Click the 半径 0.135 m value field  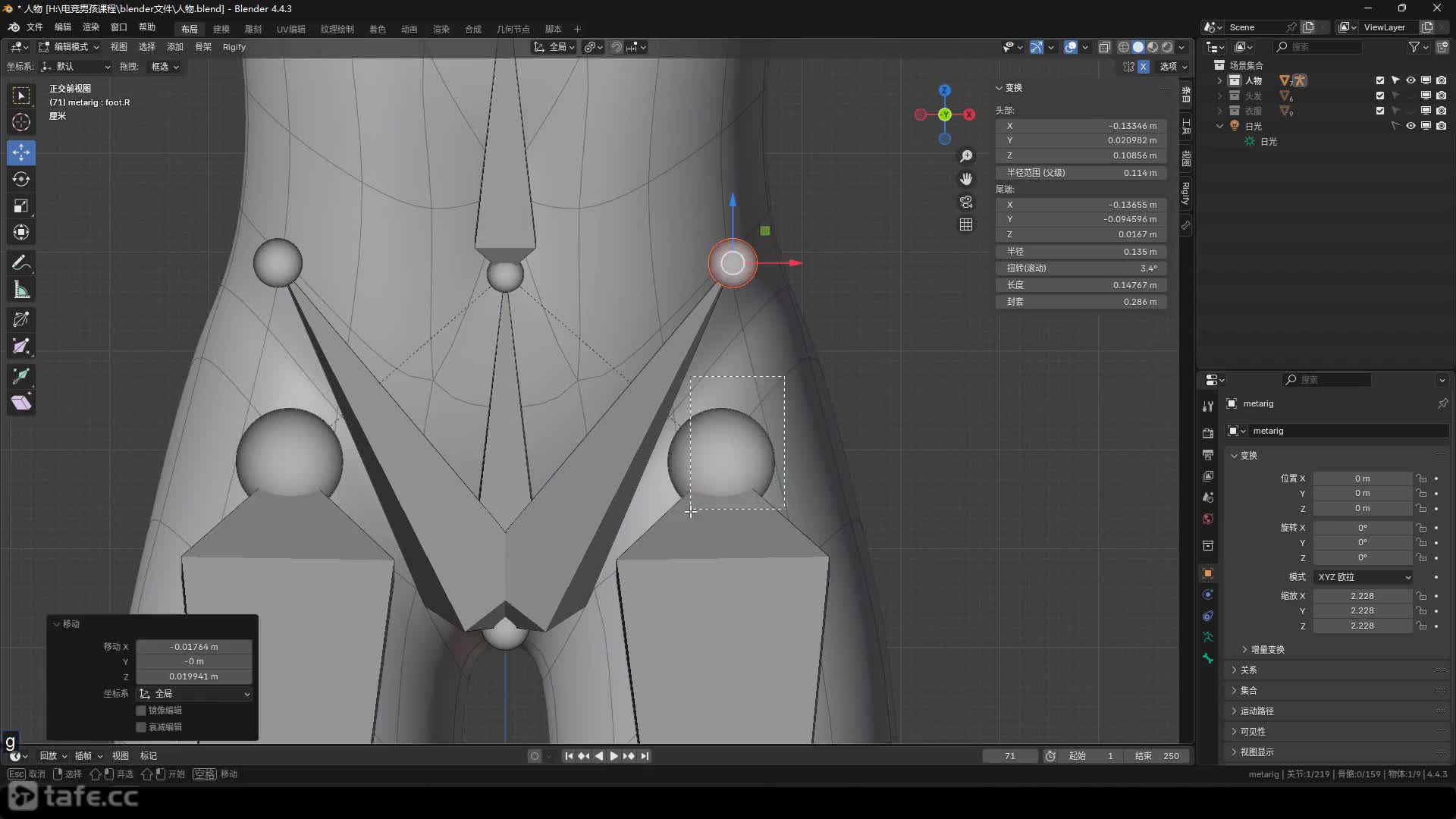(1081, 252)
